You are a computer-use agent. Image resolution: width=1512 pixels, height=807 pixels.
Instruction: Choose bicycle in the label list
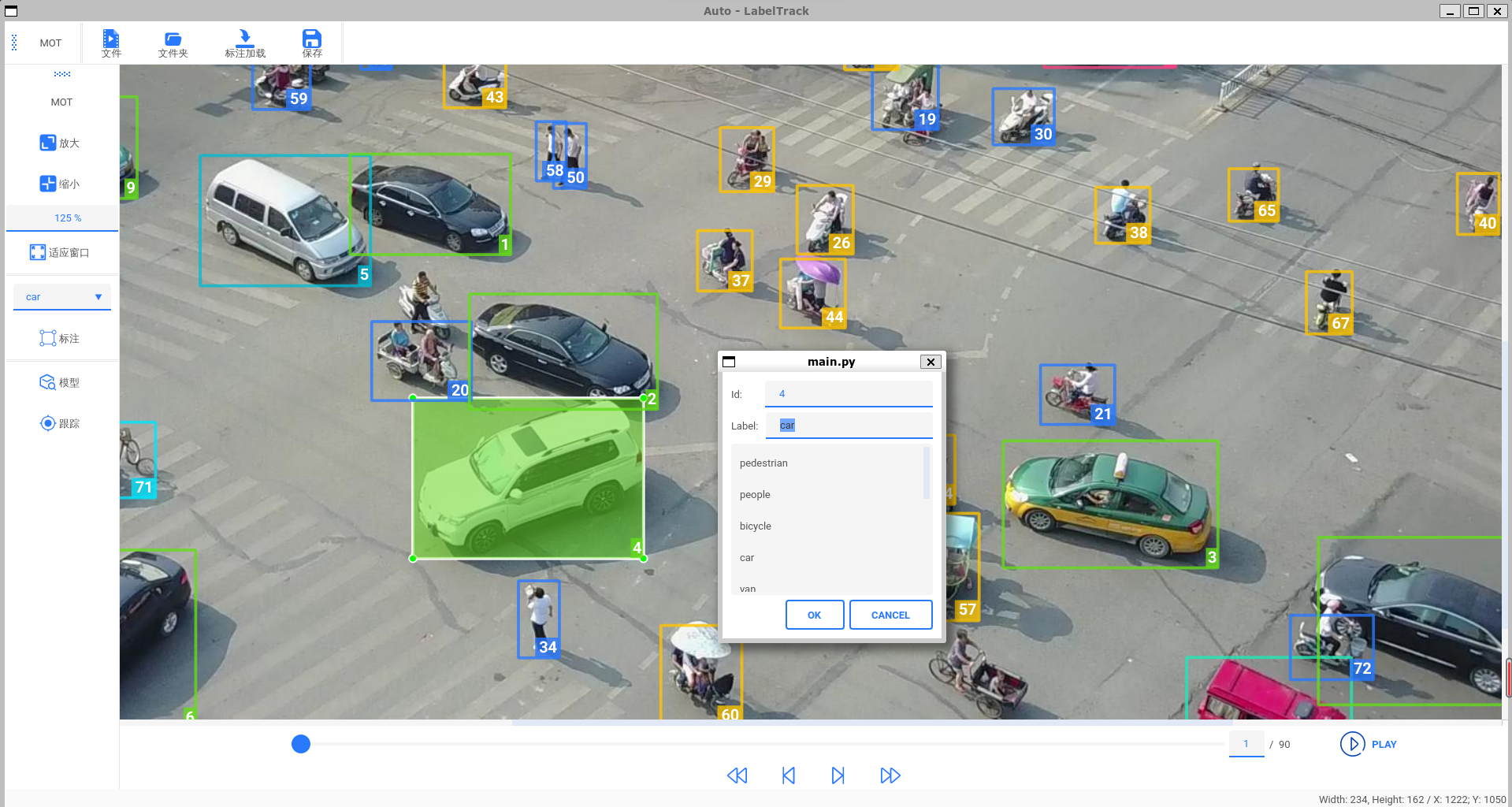827,526
